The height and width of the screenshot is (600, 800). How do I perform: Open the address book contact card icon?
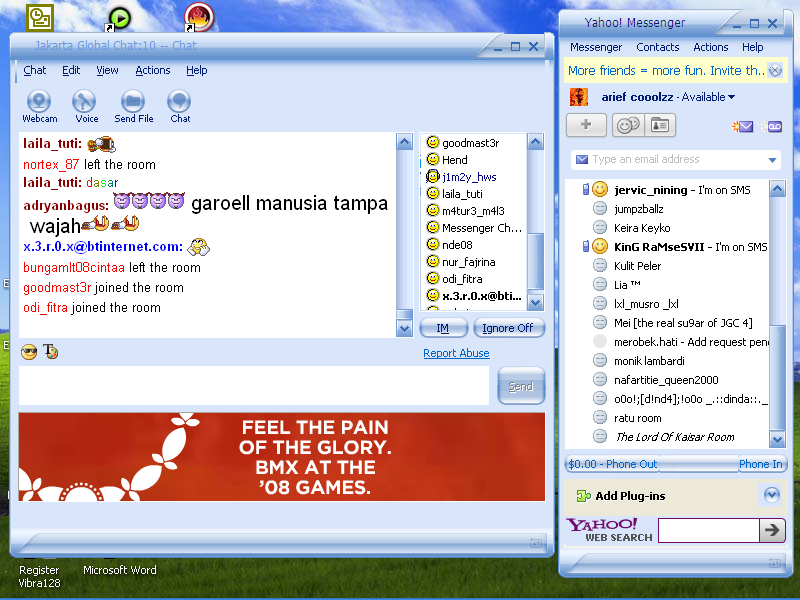(x=660, y=125)
